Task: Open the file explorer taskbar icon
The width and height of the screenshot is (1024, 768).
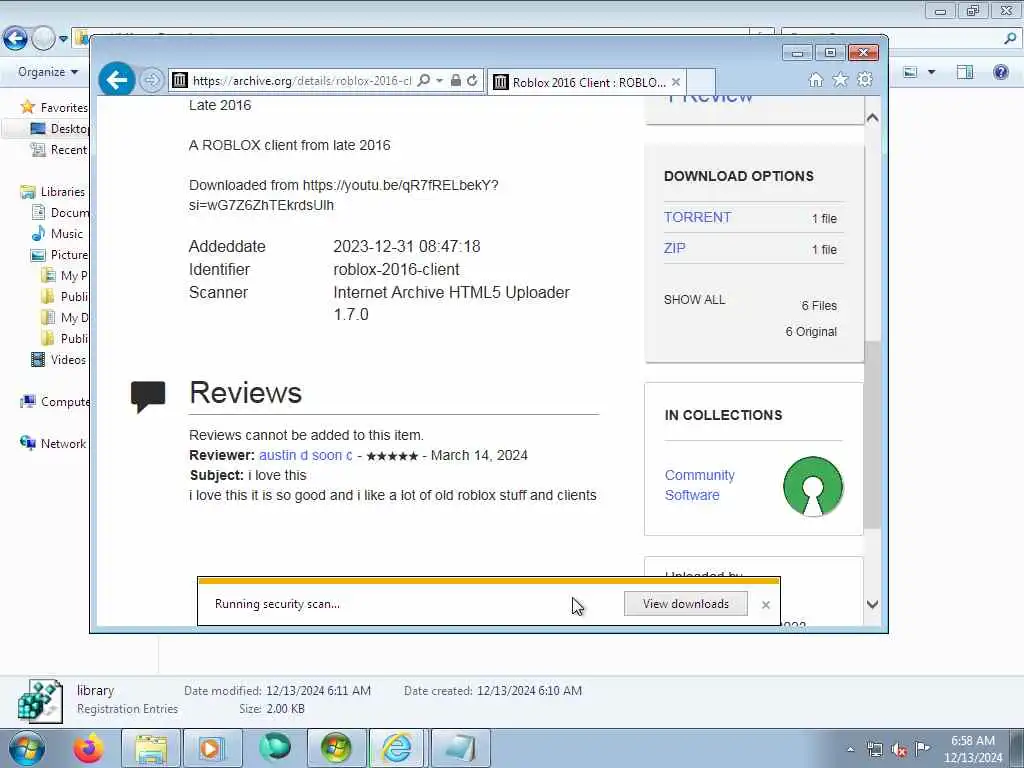Action: pyautogui.click(x=152, y=749)
